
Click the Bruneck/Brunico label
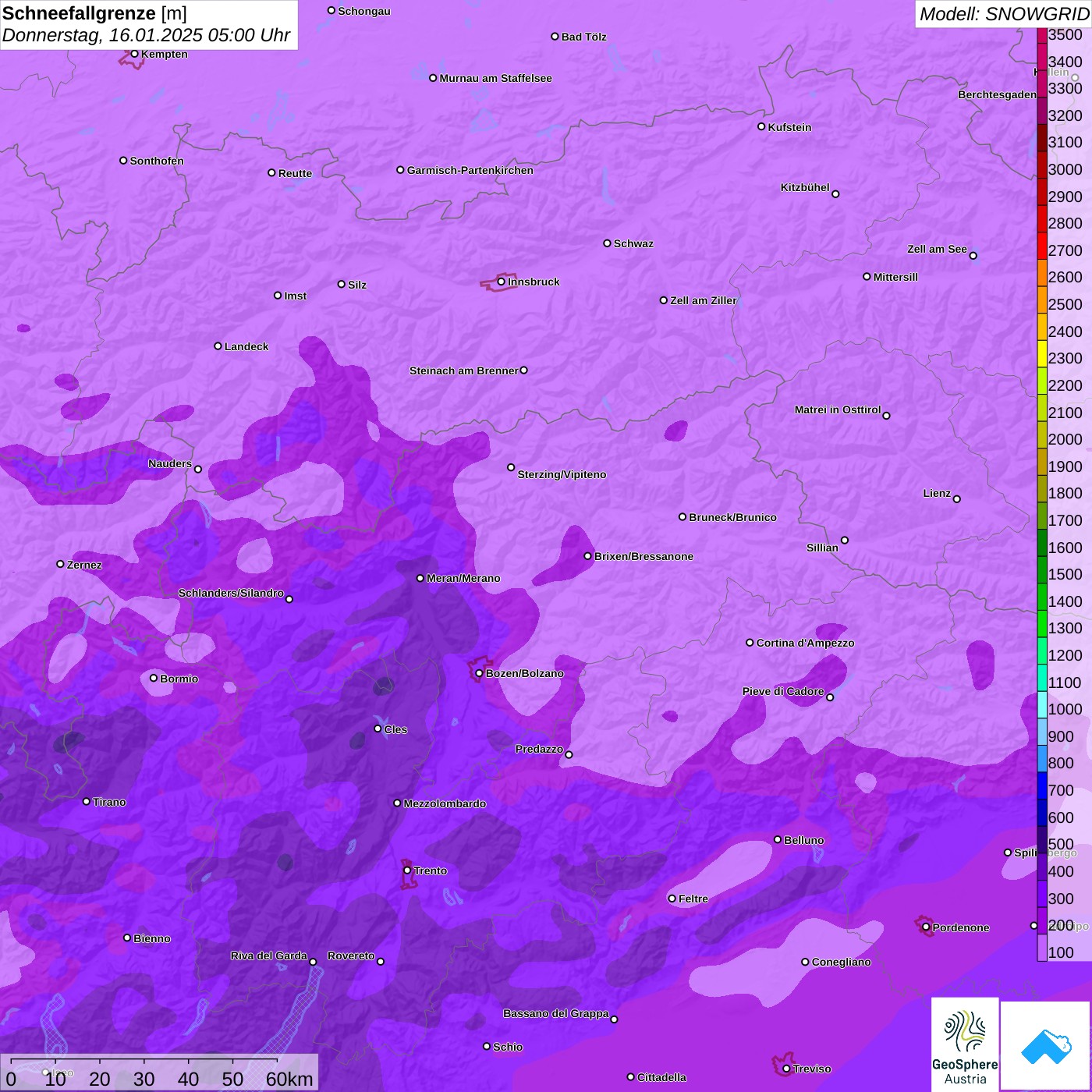732,517
